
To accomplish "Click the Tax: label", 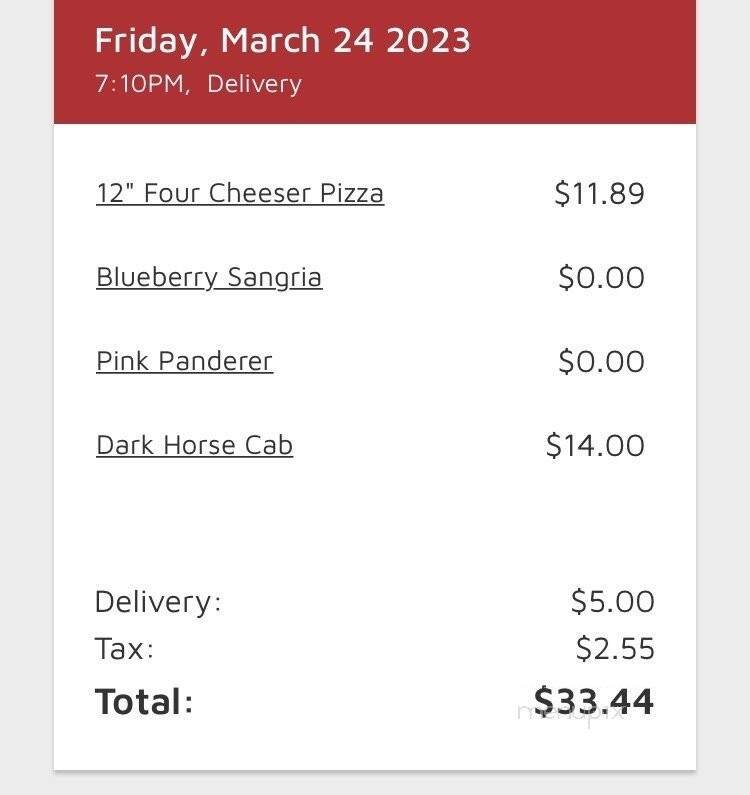I will (124, 649).
